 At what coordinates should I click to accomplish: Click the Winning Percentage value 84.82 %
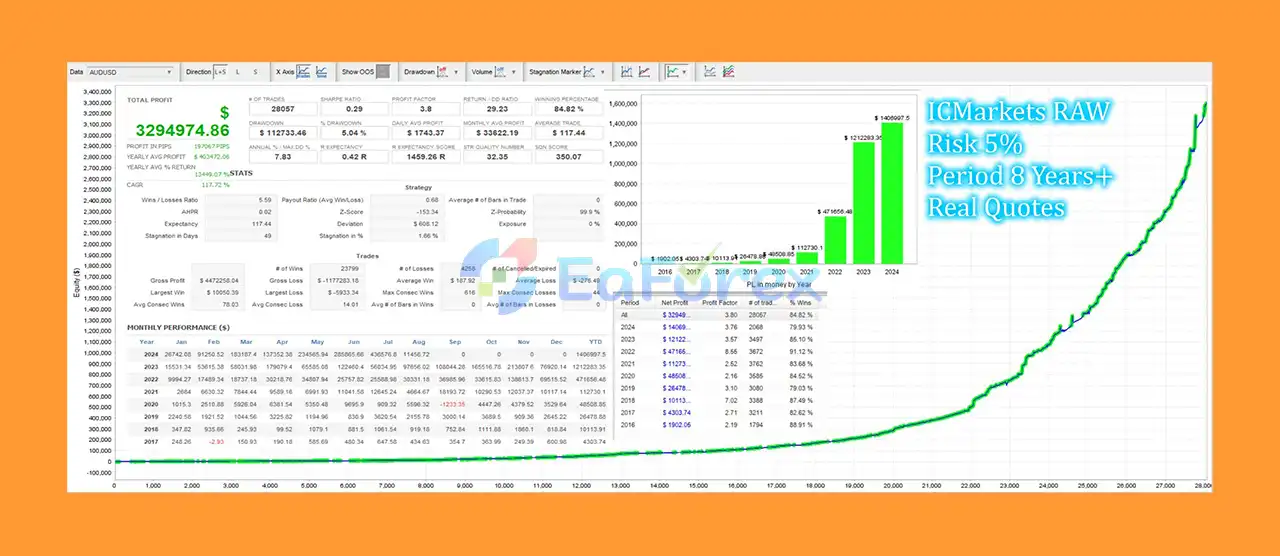pos(568,110)
